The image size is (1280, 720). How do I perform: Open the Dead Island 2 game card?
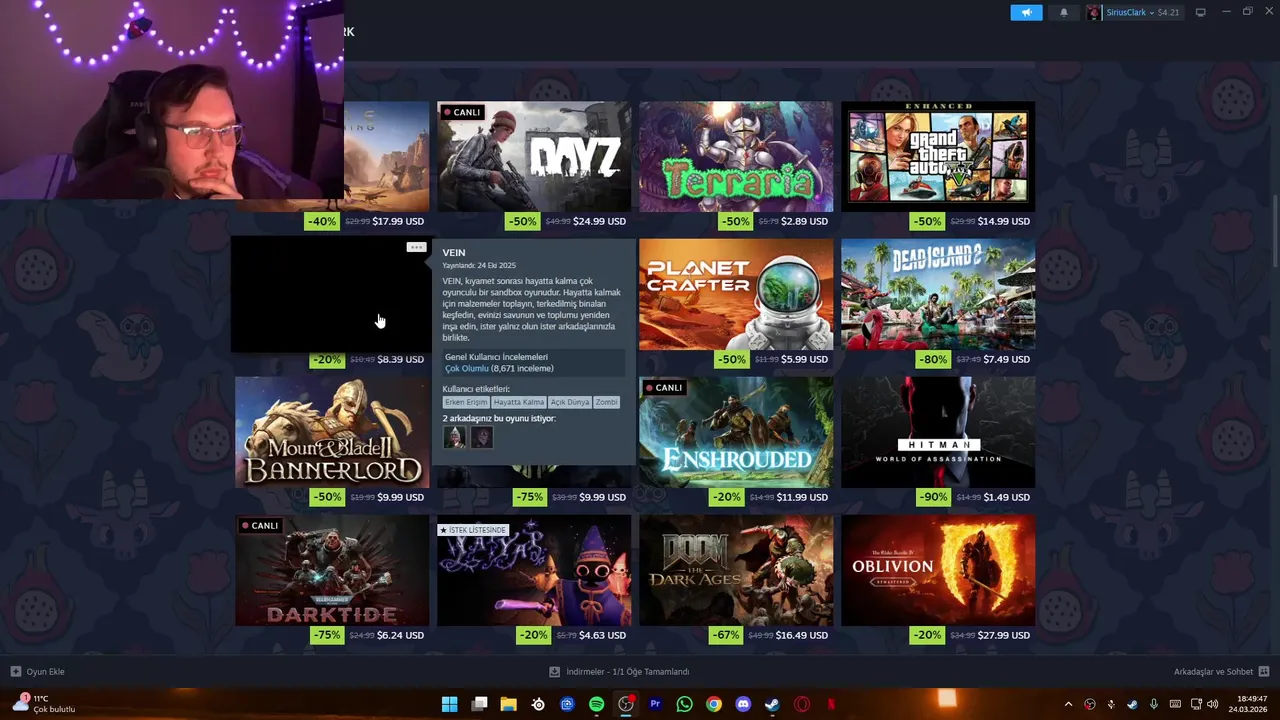click(x=938, y=295)
